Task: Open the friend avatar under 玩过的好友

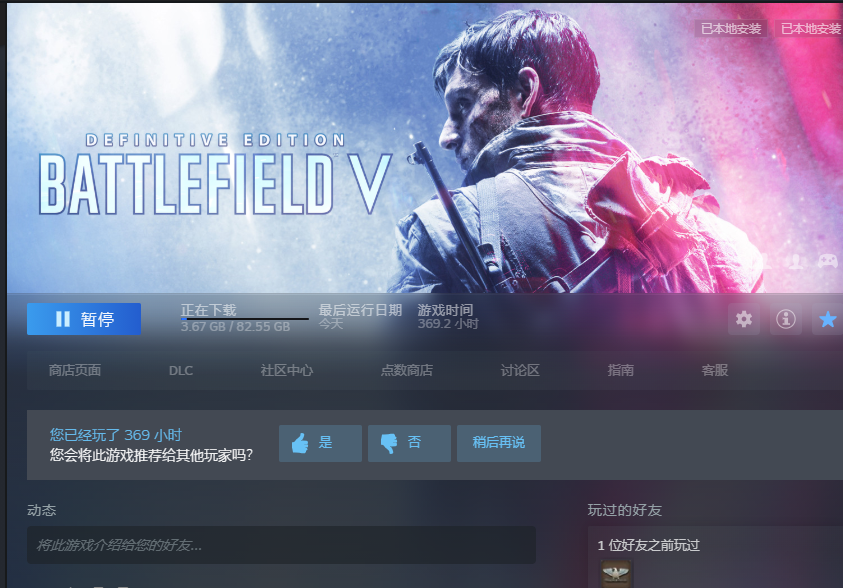Action: pos(616,573)
